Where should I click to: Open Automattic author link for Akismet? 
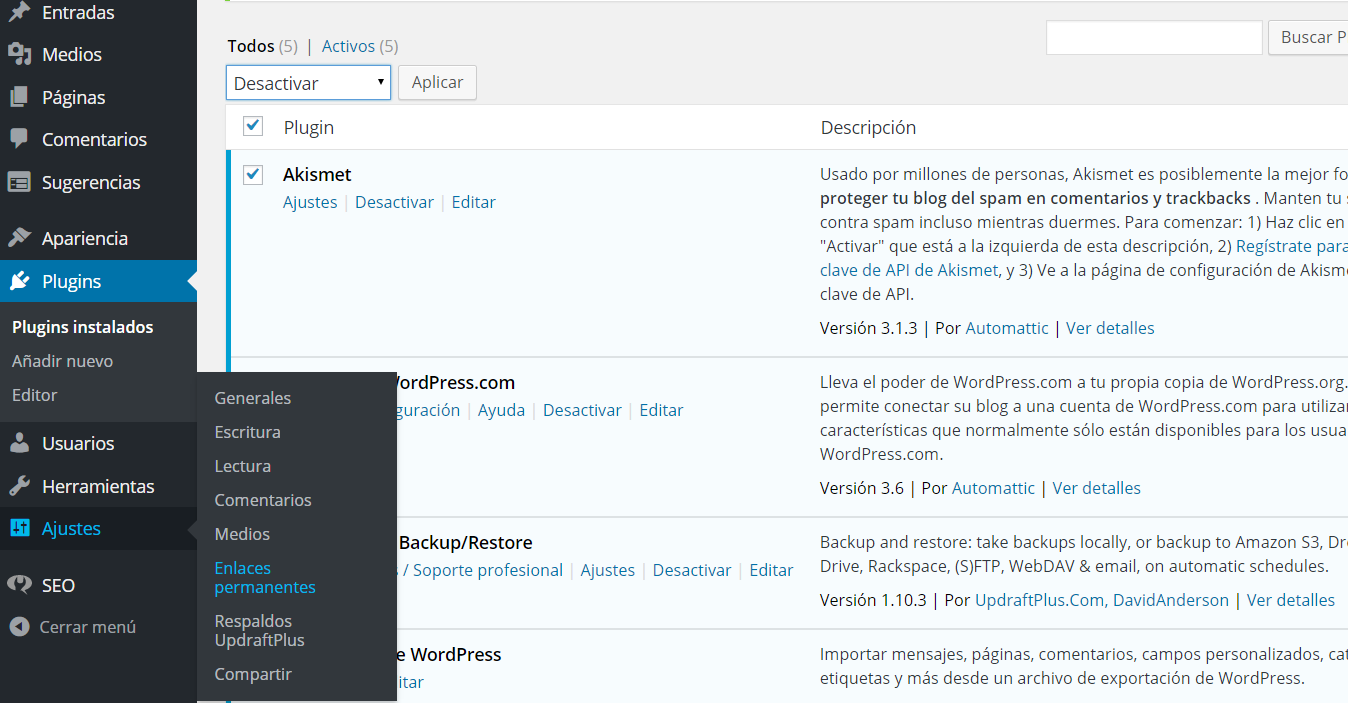point(1007,328)
